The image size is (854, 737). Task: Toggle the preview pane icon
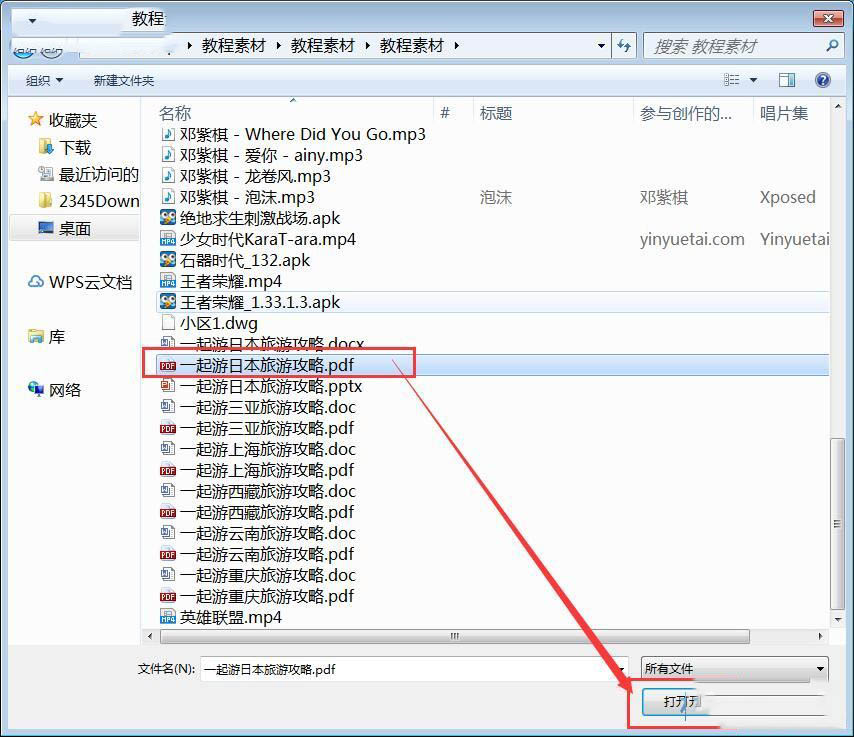click(x=786, y=80)
